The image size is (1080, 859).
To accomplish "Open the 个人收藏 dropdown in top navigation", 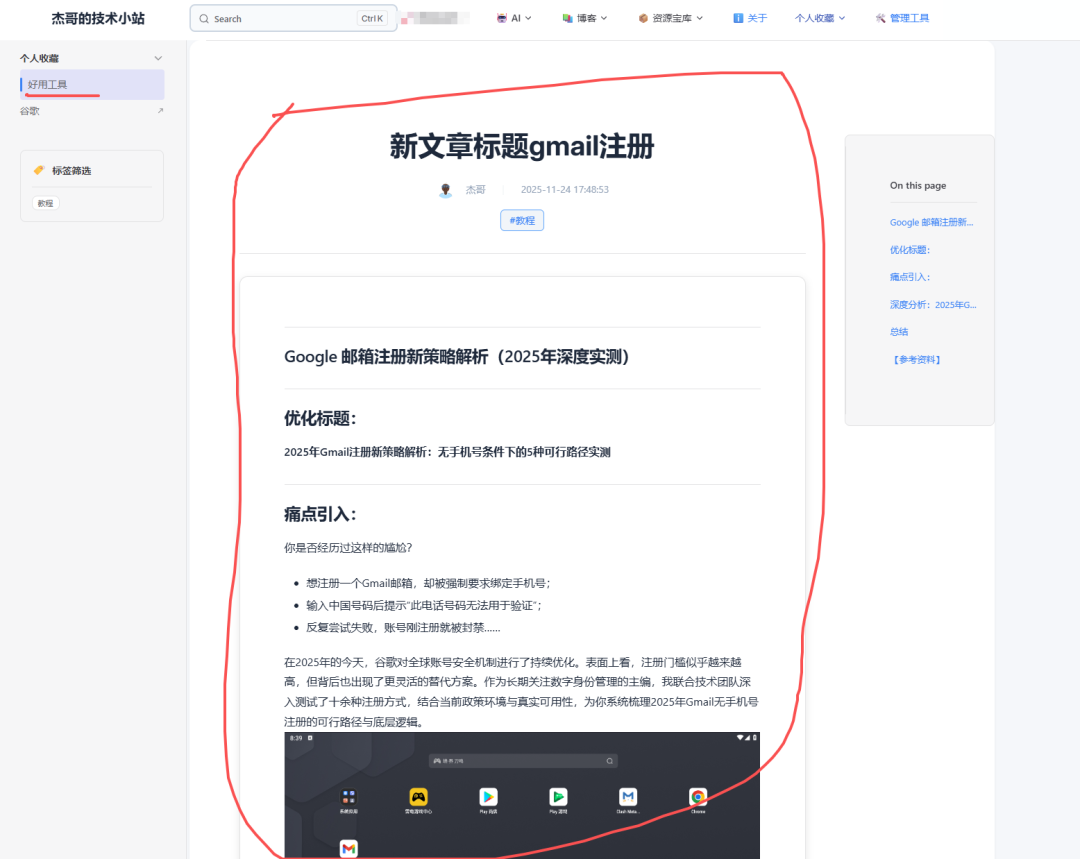I will [x=819, y=17].
